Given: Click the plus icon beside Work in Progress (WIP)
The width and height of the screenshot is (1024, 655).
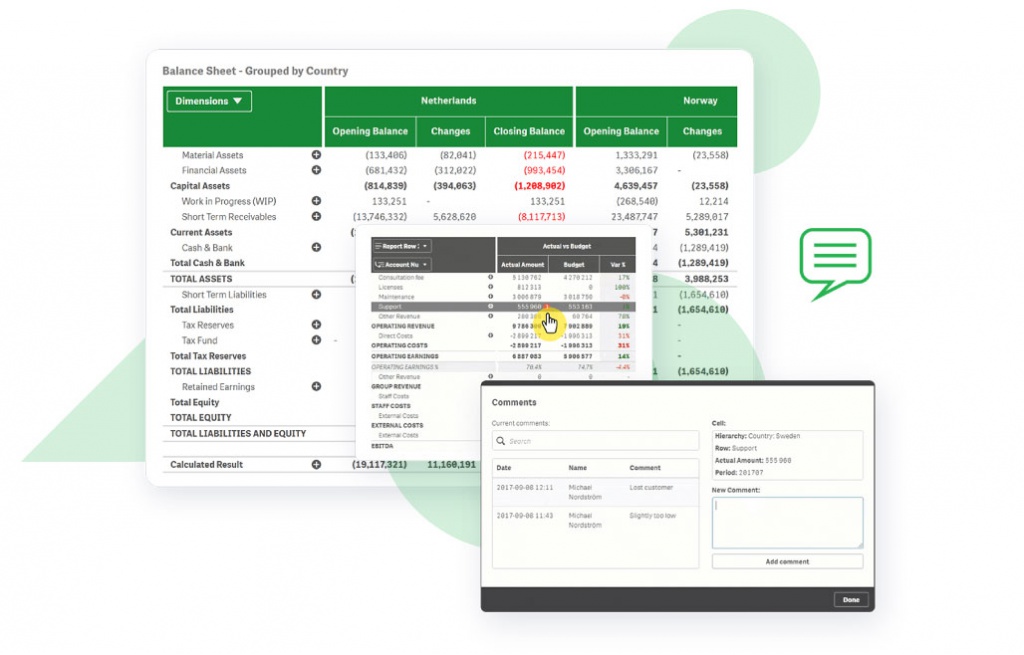Looking at the screenshot, I should click(x=316, y=201).
